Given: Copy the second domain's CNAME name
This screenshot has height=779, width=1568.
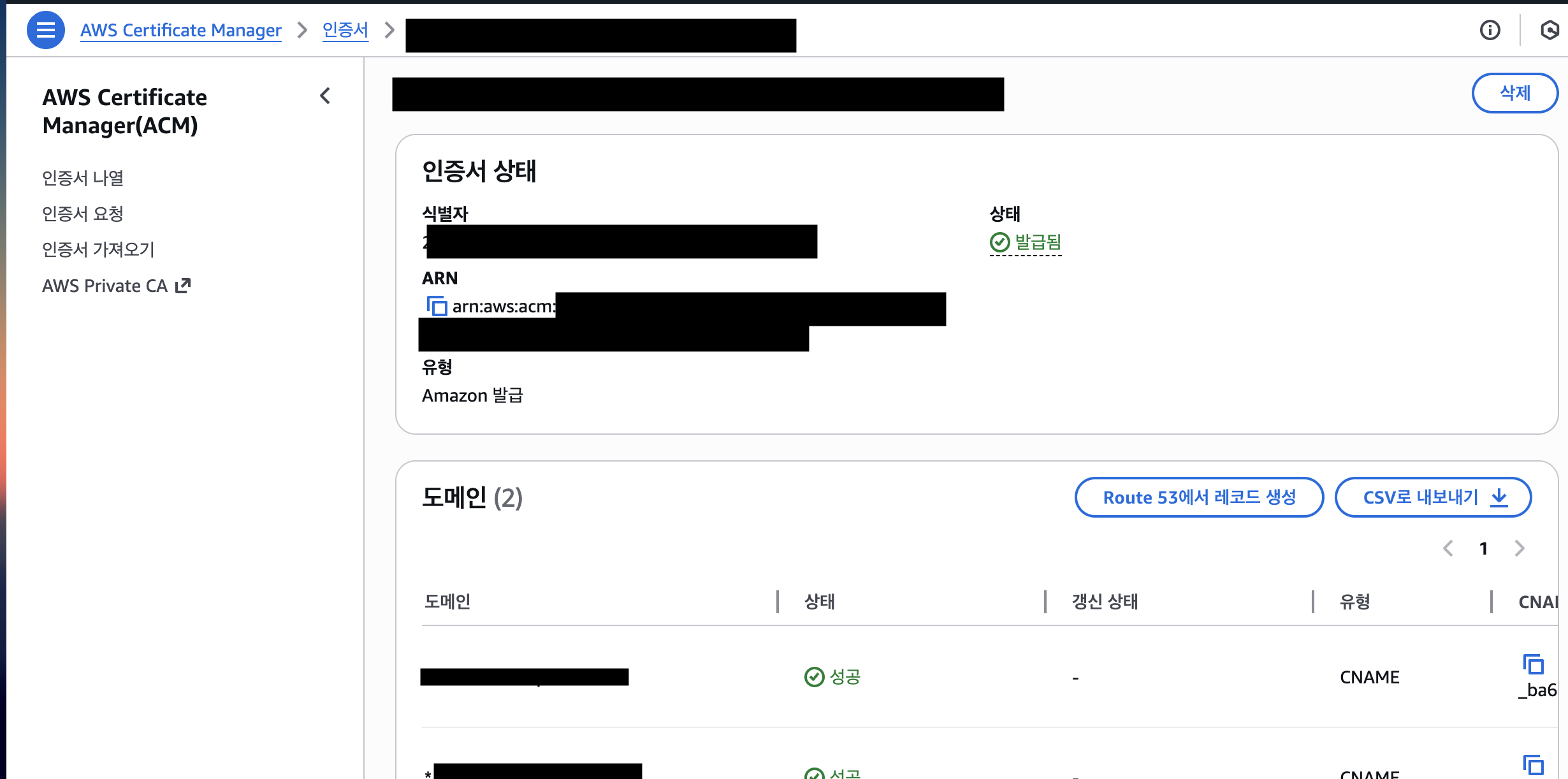Looking at the screenshot, I should [1533, 764].
